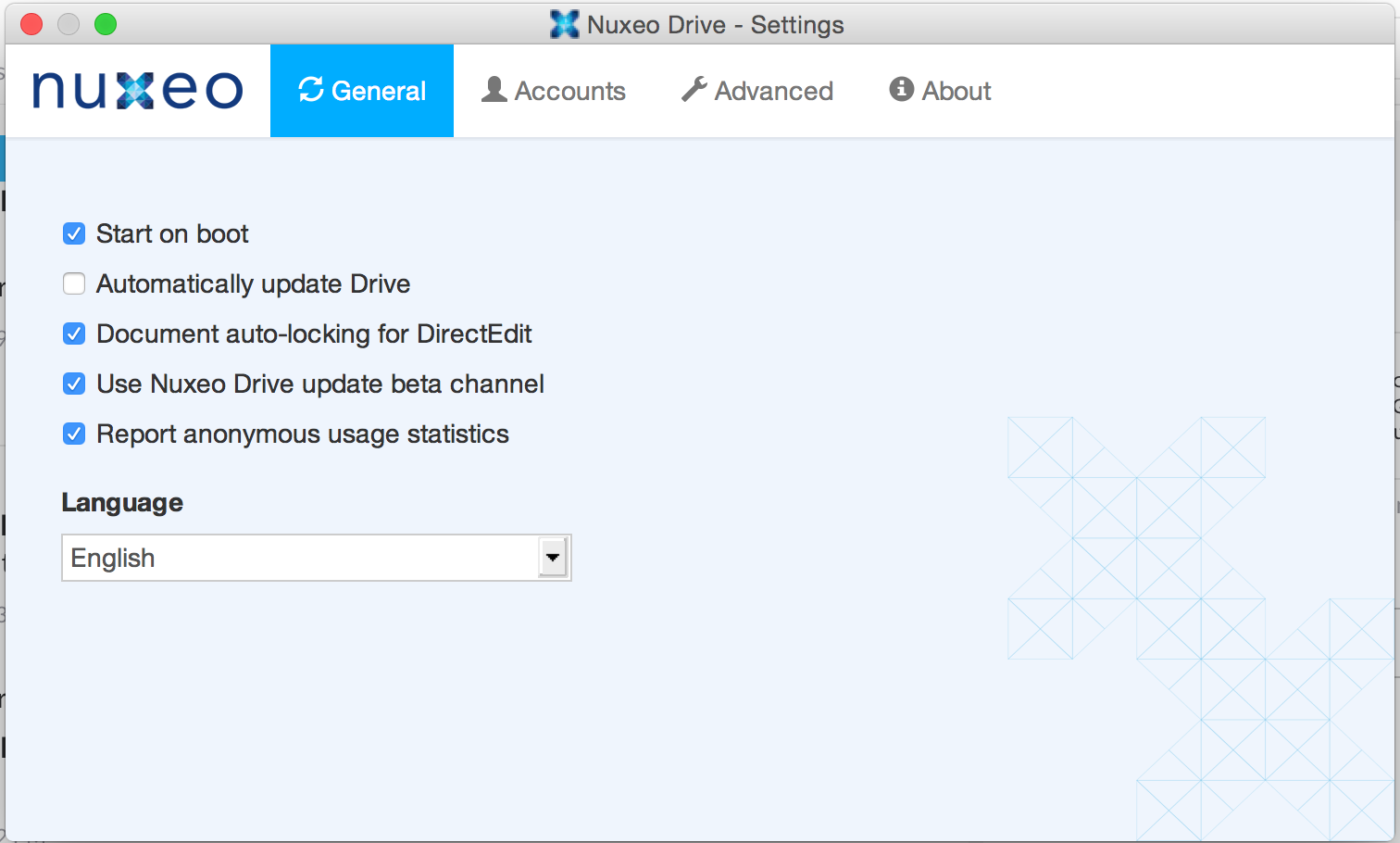Click the 'Nuxeo Drive - Settings' window title
Screen dimensions: 1400x843
pos(715,24)
